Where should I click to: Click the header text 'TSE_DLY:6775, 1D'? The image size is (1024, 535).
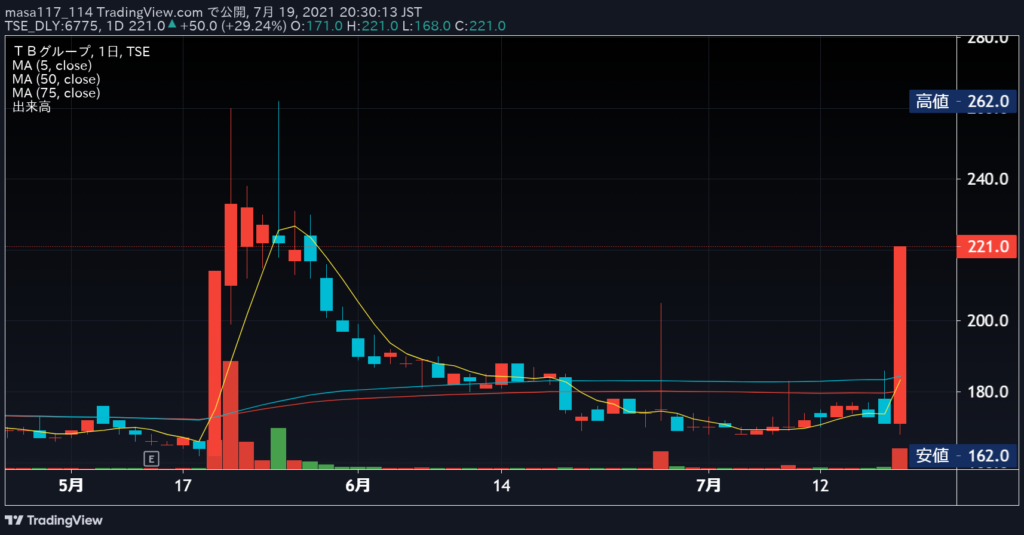pyautogui.click(x=65, y=26)
